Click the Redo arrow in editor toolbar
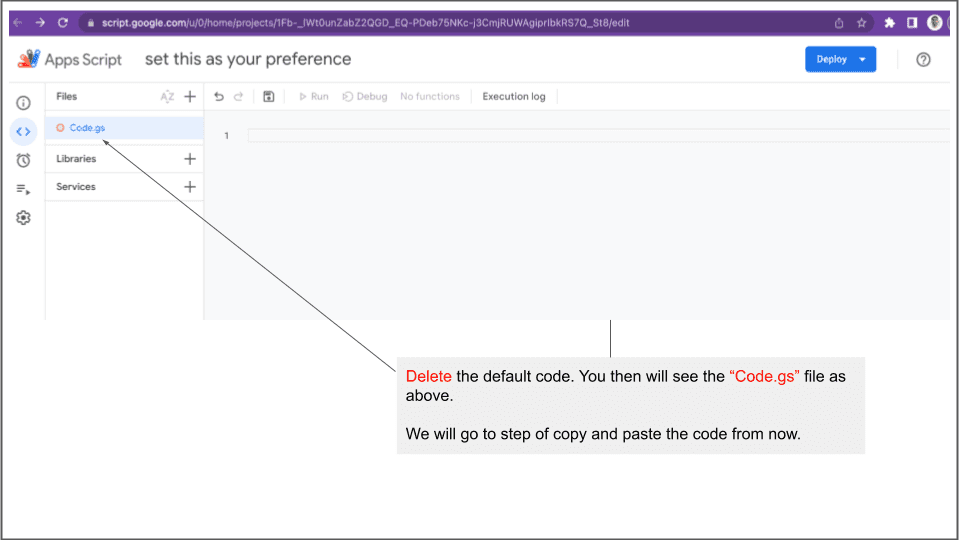This screenshot has height=540, width=960. (x=238, y=97)
